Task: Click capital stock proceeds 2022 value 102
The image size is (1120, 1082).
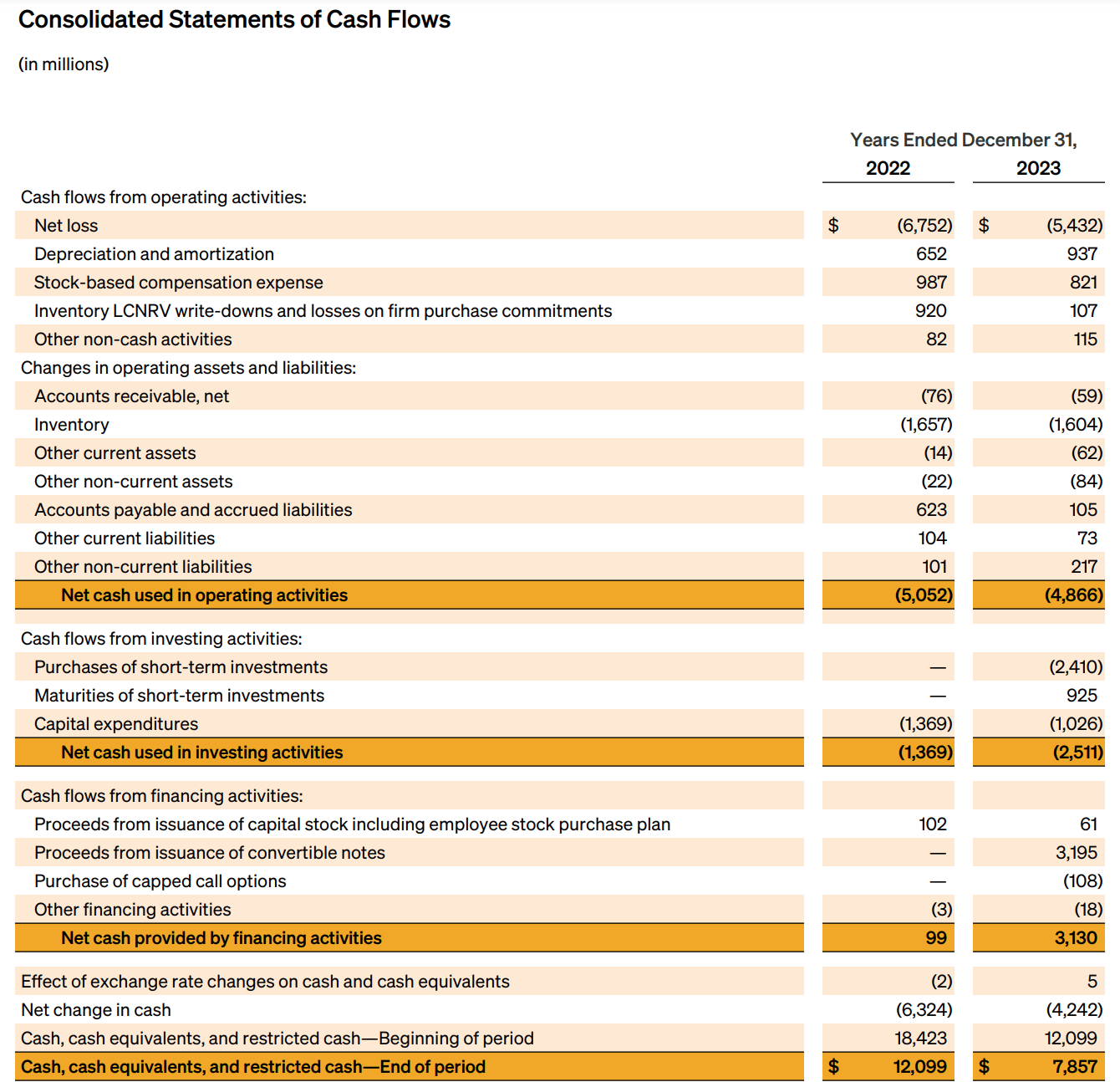Action: 933,824
